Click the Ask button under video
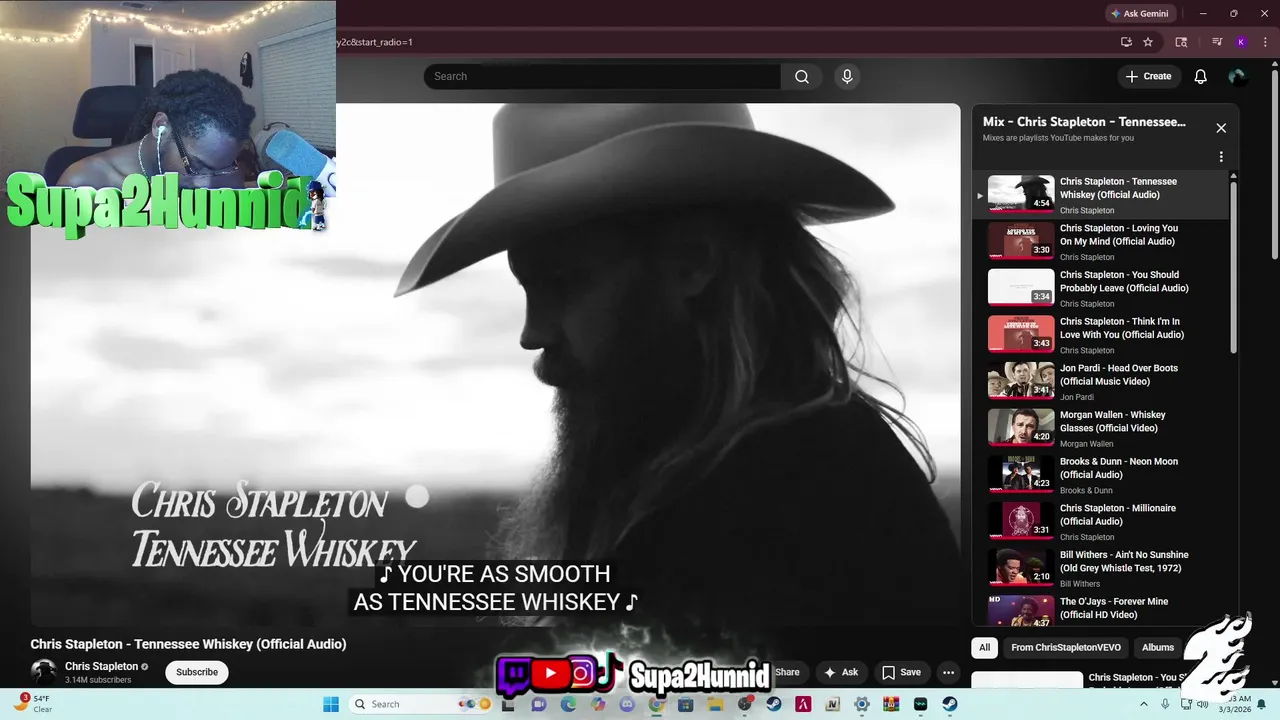This screenshot has width=1280, height=720. 840,672
